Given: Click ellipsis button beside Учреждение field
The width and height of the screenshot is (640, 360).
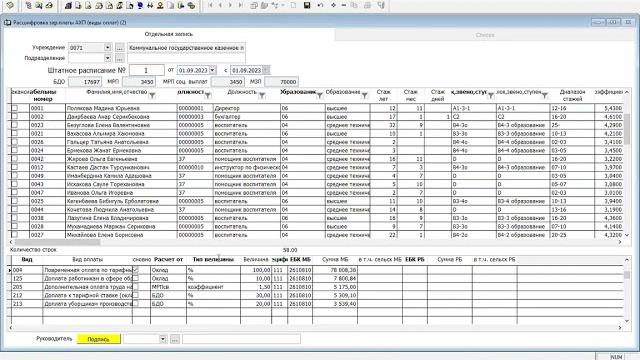Looking at the screenshot, I should 119,48.
